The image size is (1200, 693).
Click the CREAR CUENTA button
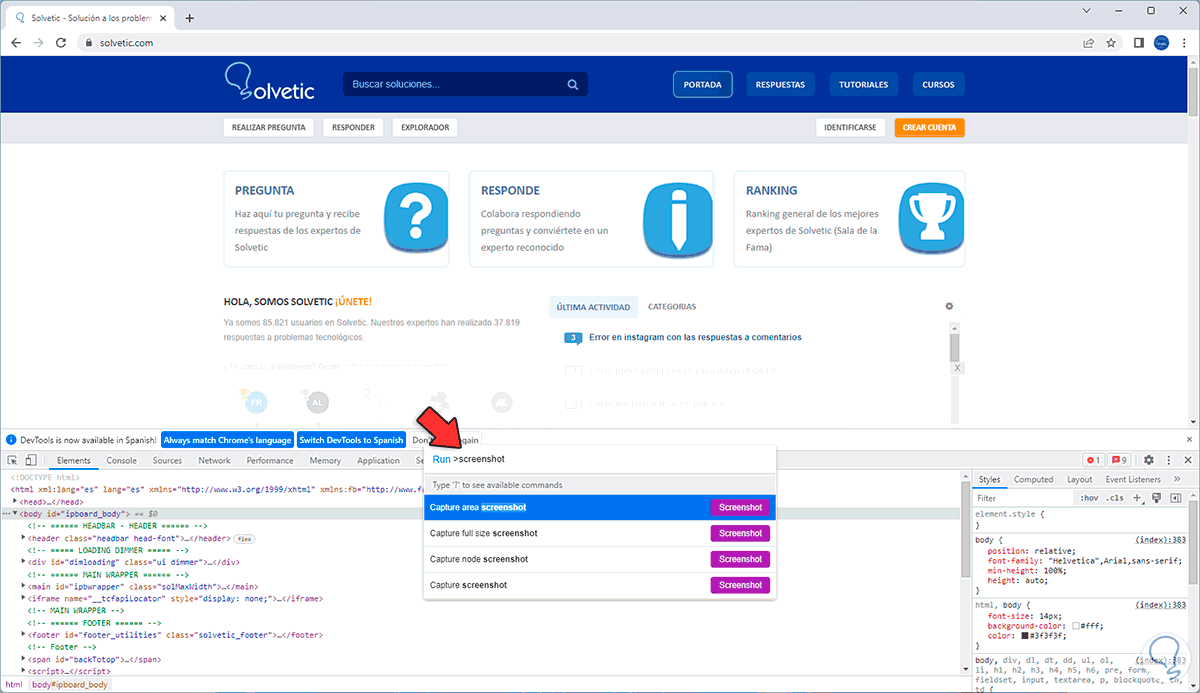click(929, 127)
